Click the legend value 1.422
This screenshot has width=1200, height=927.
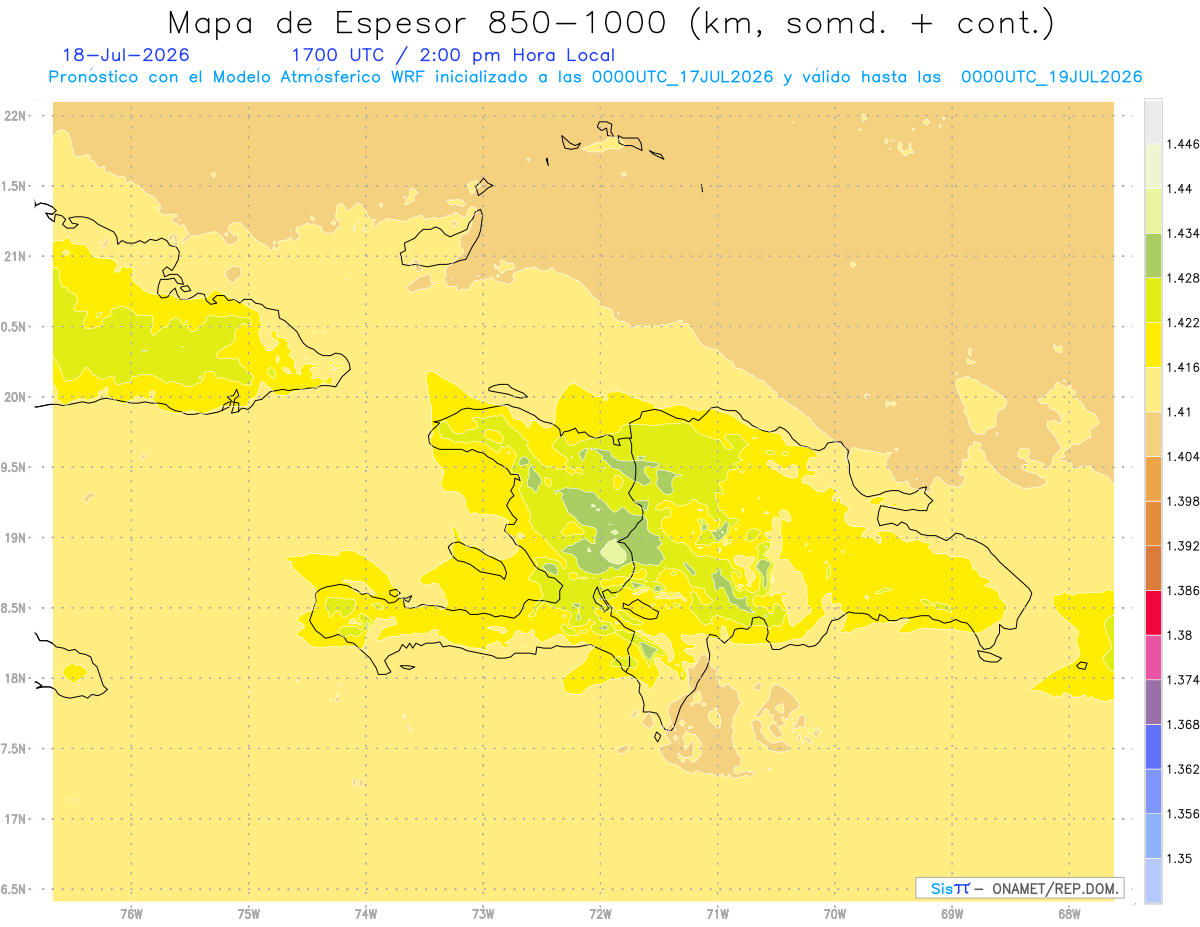point(1182,322)
